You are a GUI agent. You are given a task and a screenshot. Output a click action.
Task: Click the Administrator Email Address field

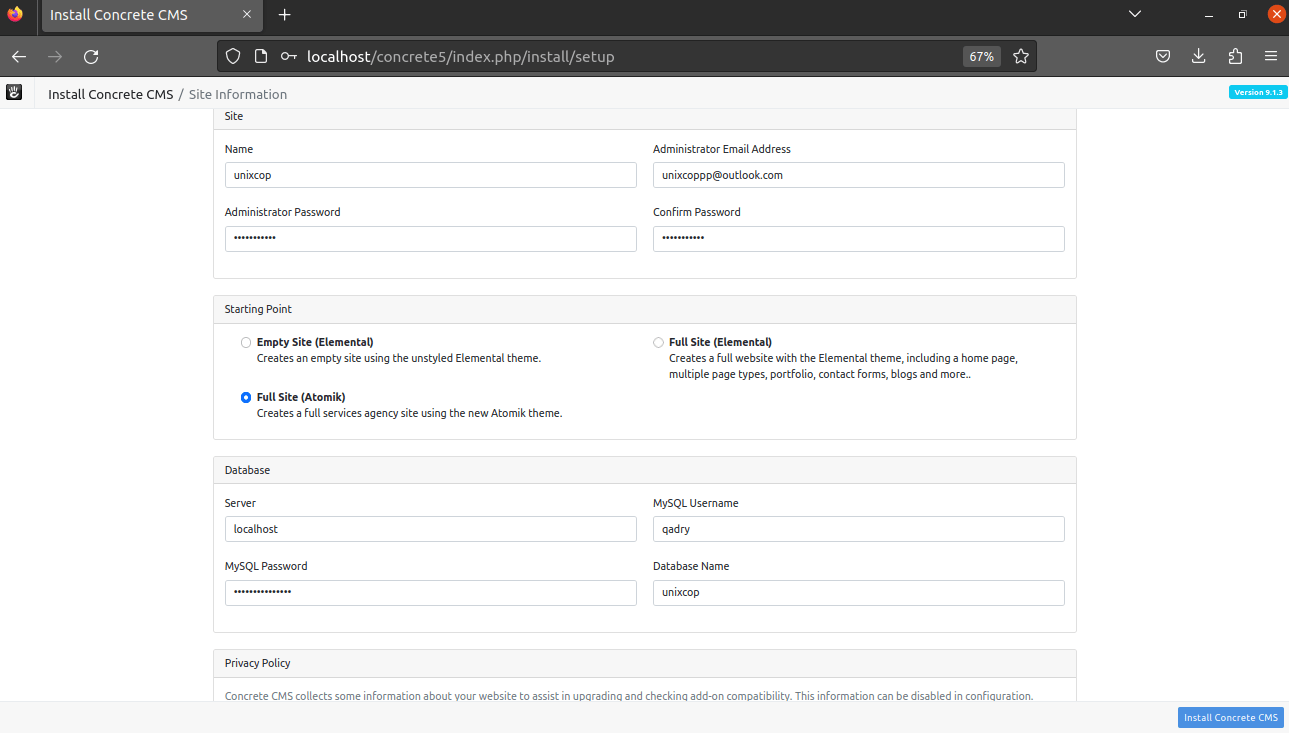click(x=858, y=175)
